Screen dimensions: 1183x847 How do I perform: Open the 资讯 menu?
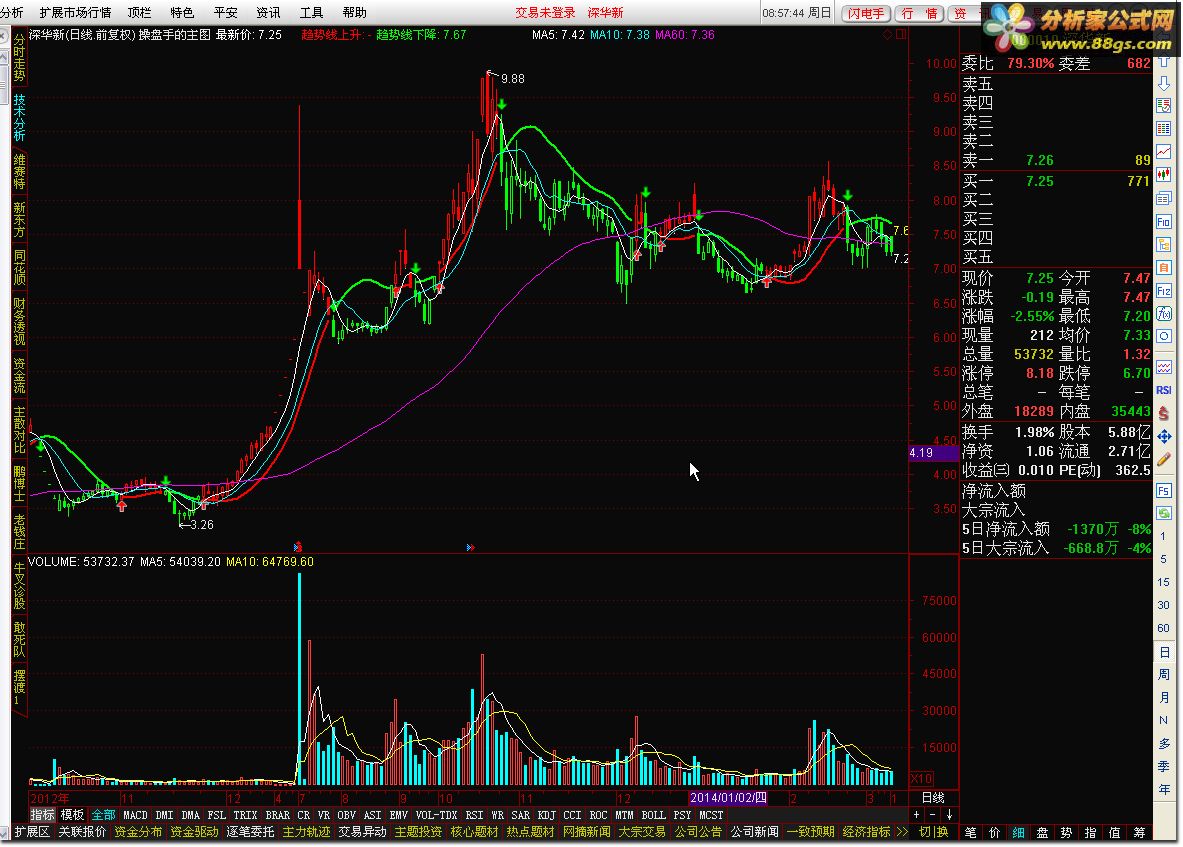(x=269, y=13)
